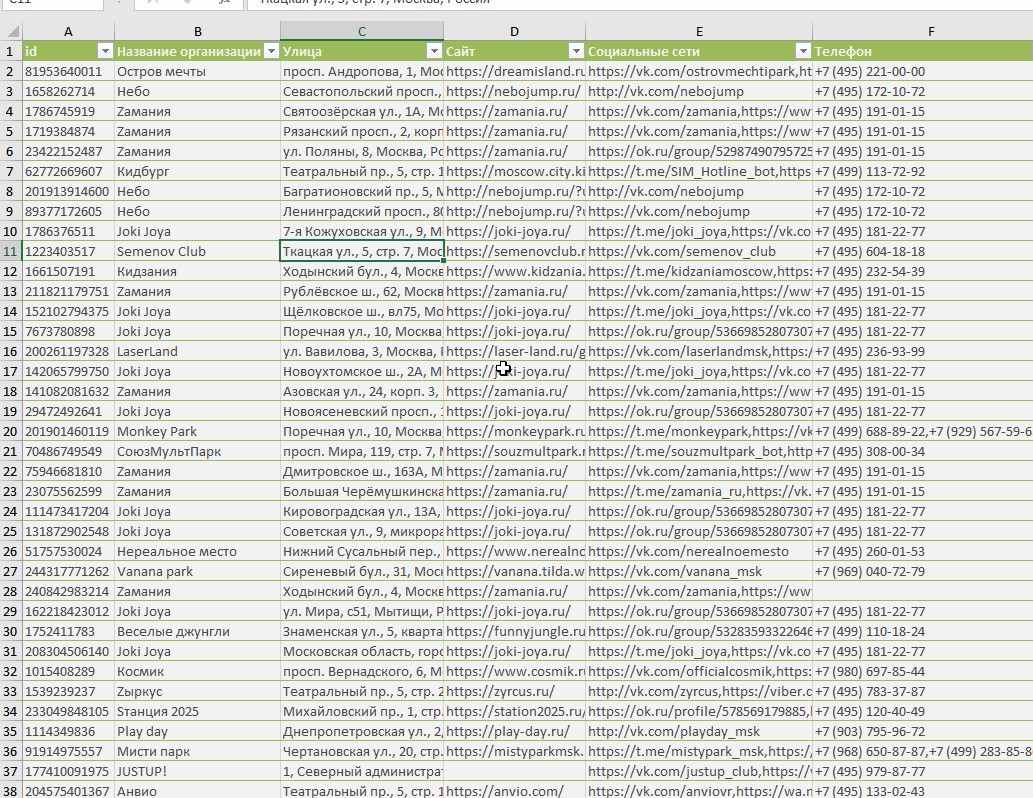Select row 38 header
1033x798 pixels.
pos(11,791)
